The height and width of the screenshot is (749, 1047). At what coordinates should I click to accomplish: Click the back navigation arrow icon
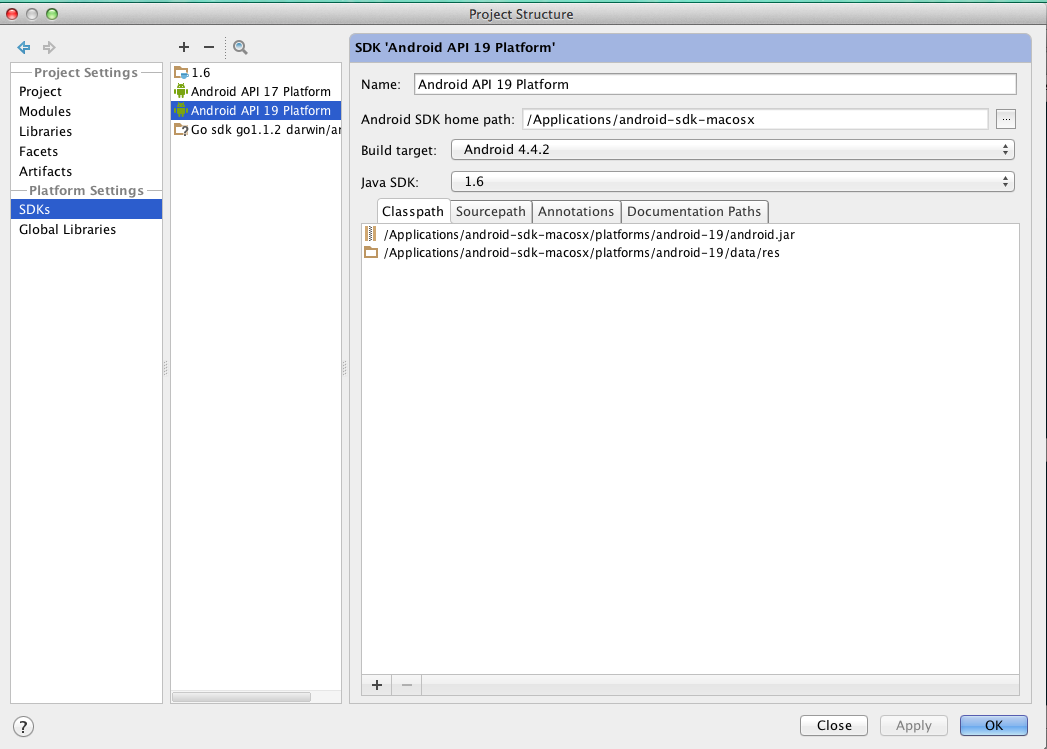22,47
